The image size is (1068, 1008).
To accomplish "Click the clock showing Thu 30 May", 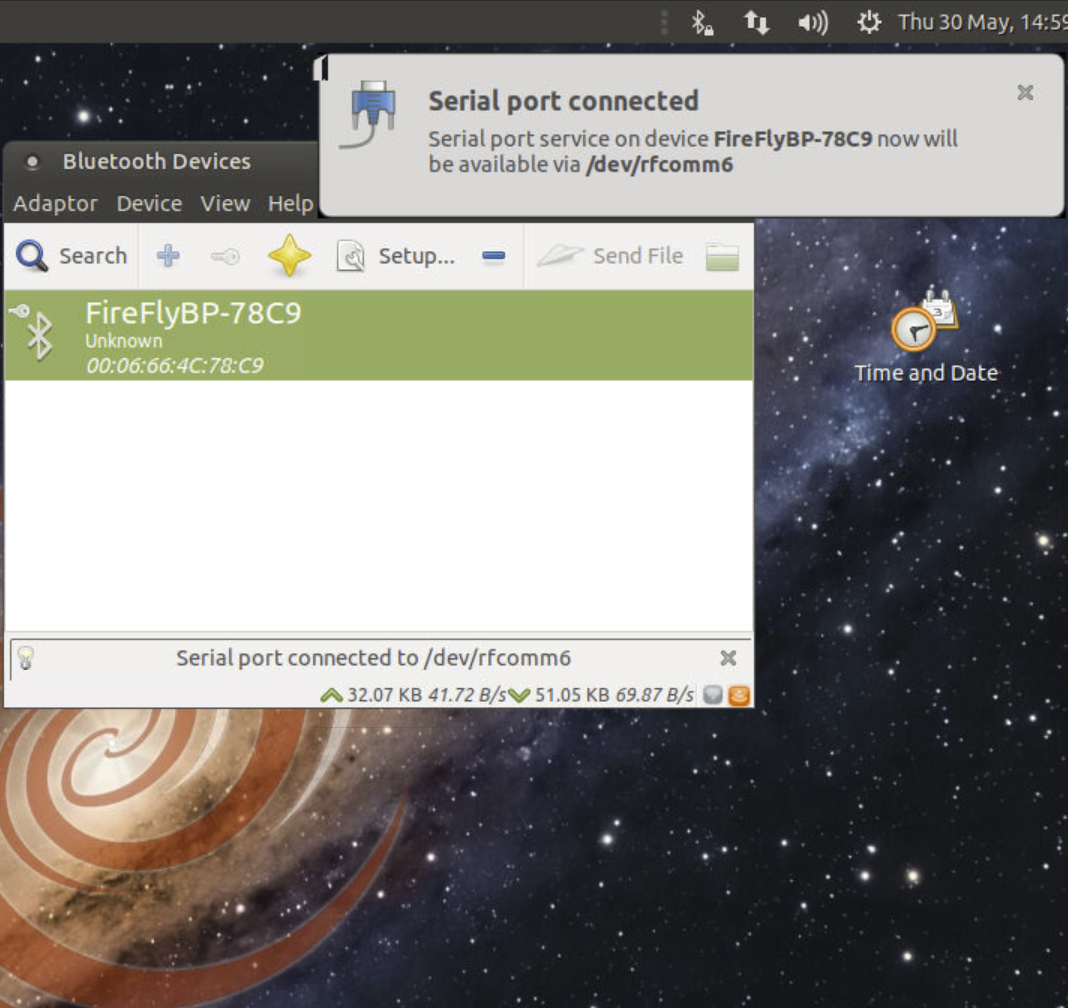I will click(x=982, y=22).
